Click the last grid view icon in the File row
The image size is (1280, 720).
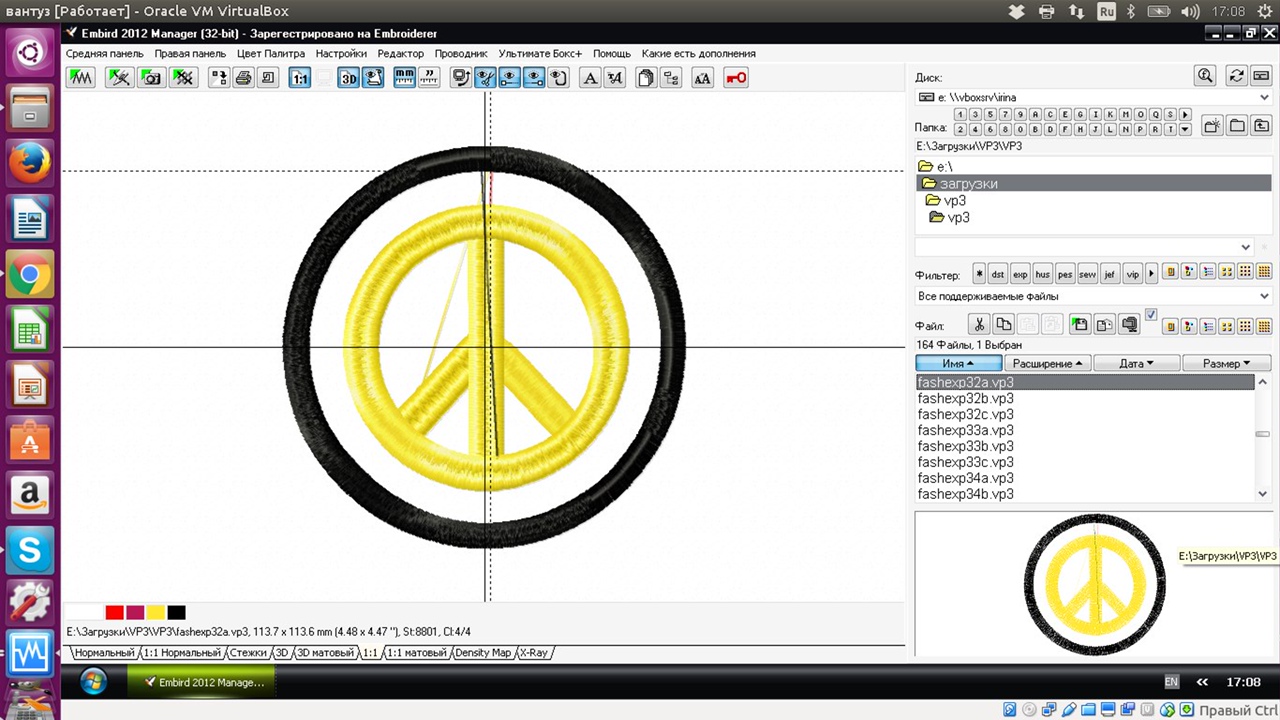[1264, 326]
